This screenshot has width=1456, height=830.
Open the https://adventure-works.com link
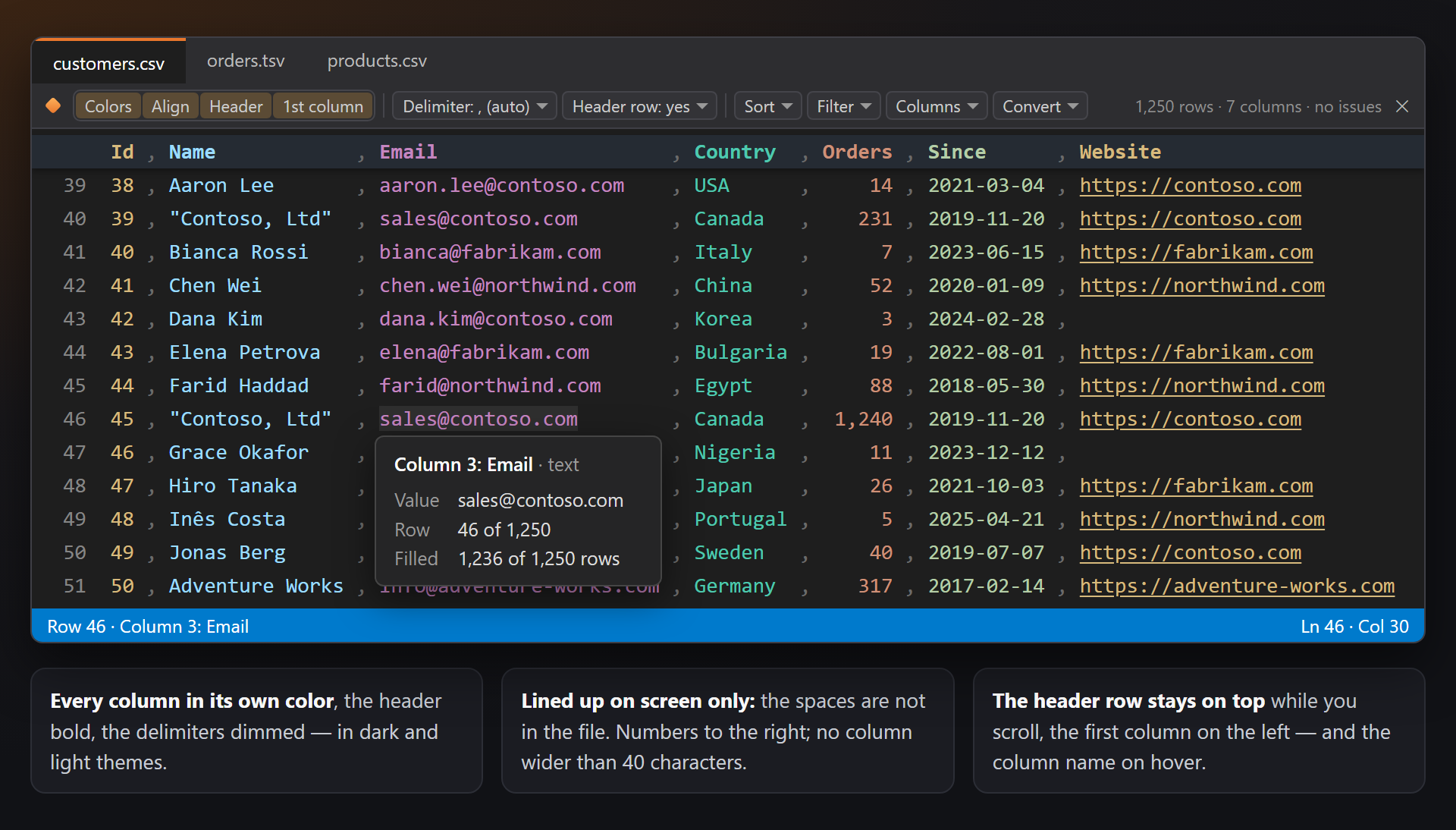(x=1237, y=586)
